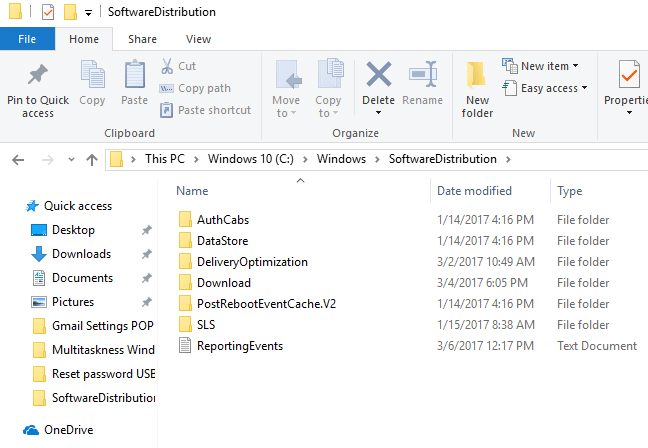The height and width of the screenshot is (448, 648).
Task: Open the Easy access dropdown
Action: (545, 88)
